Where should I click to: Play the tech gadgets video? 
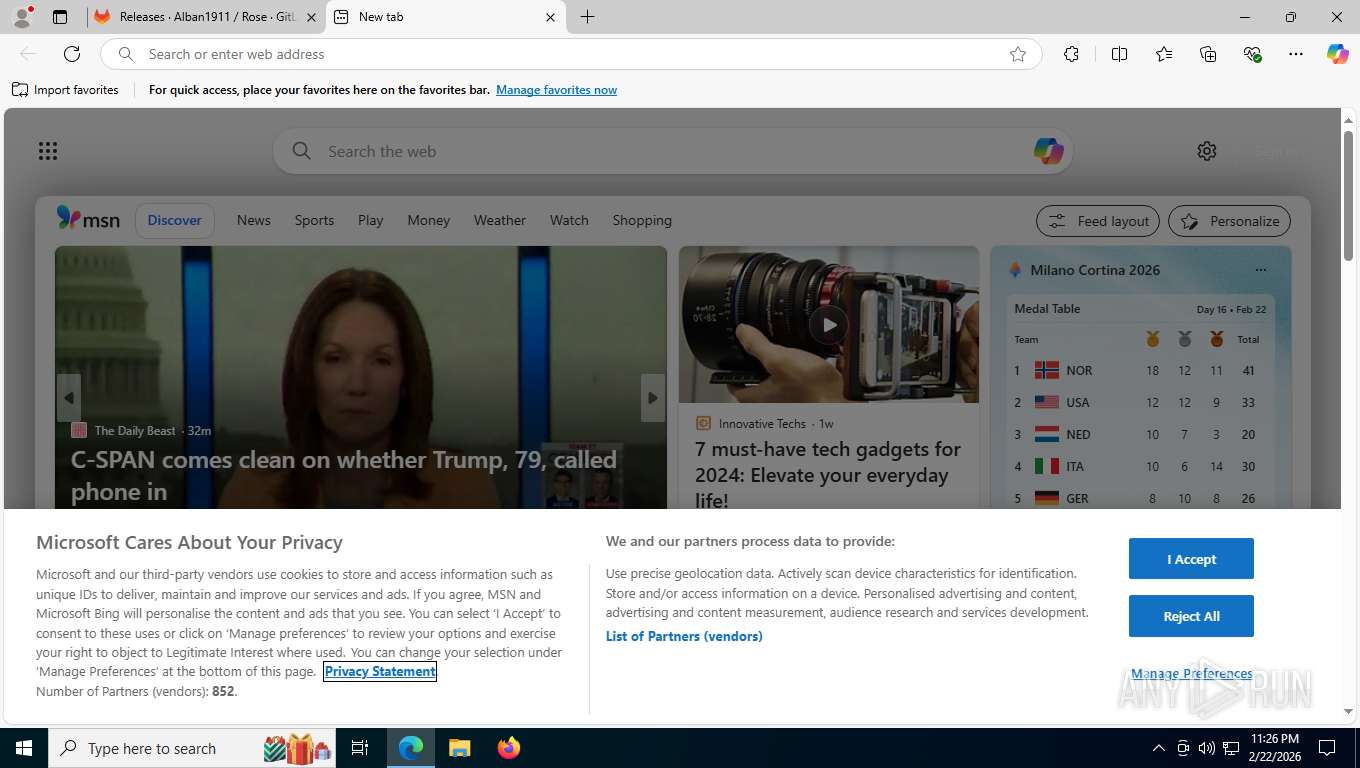(828, 324)
